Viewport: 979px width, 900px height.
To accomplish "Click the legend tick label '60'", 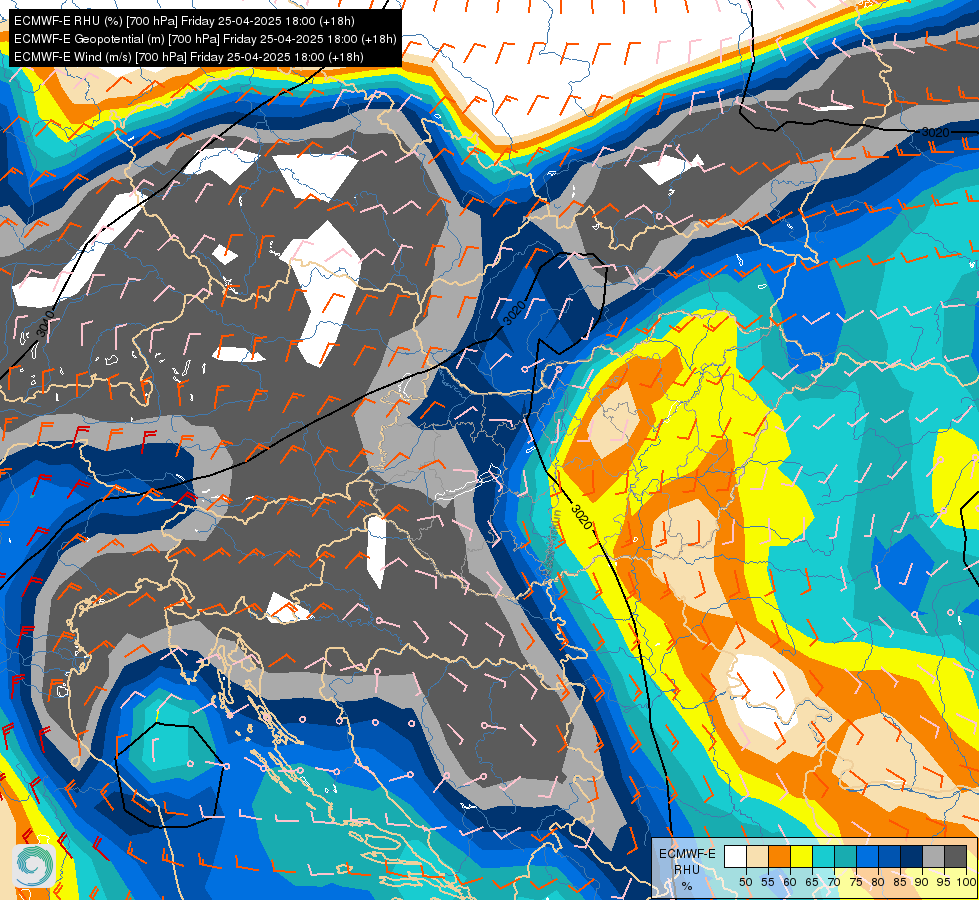I will [x=790, y=882].
